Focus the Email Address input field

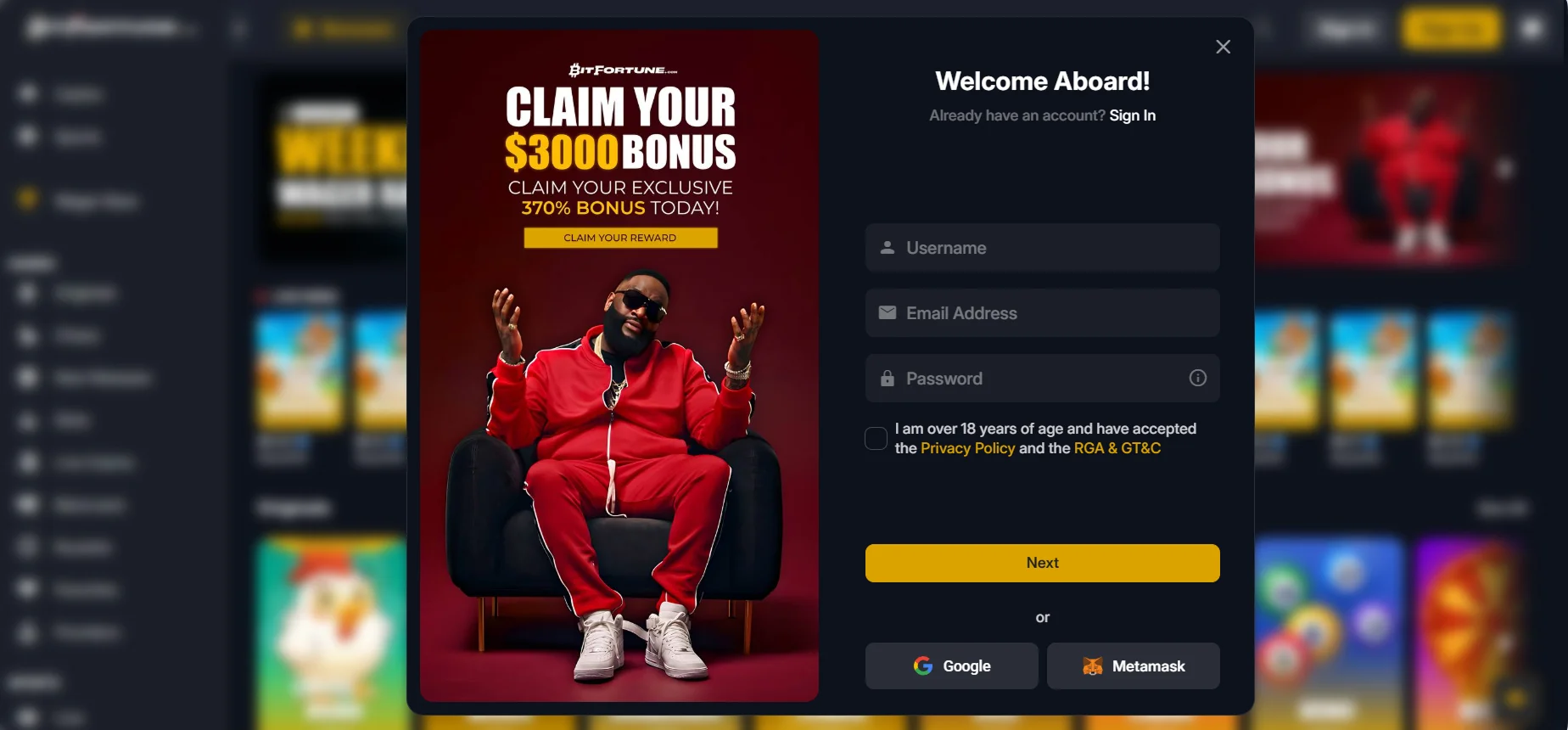click(x=1042, y=312)
